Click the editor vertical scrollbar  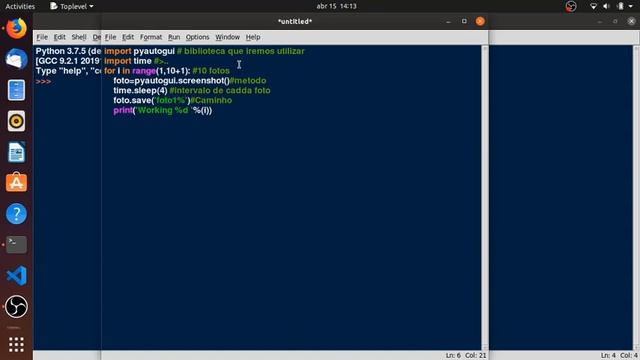tap(484, 197)
